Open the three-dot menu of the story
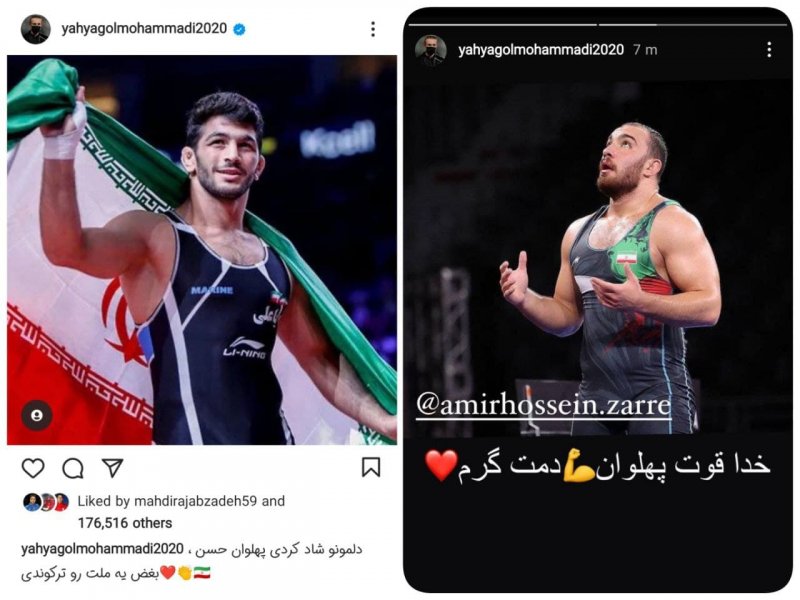 tap(769, 49)
